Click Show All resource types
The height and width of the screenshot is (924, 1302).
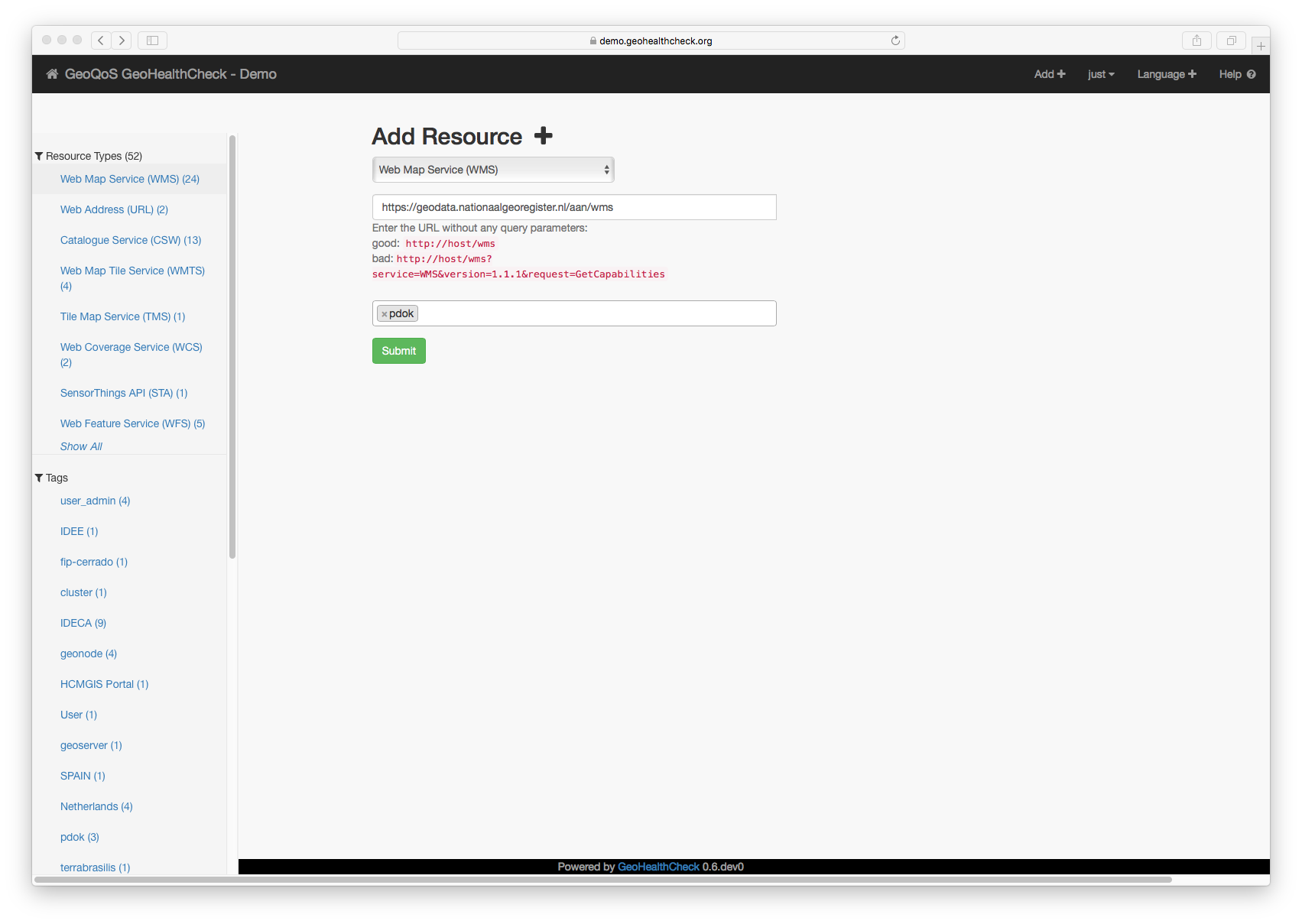click(x=81, y=446)
